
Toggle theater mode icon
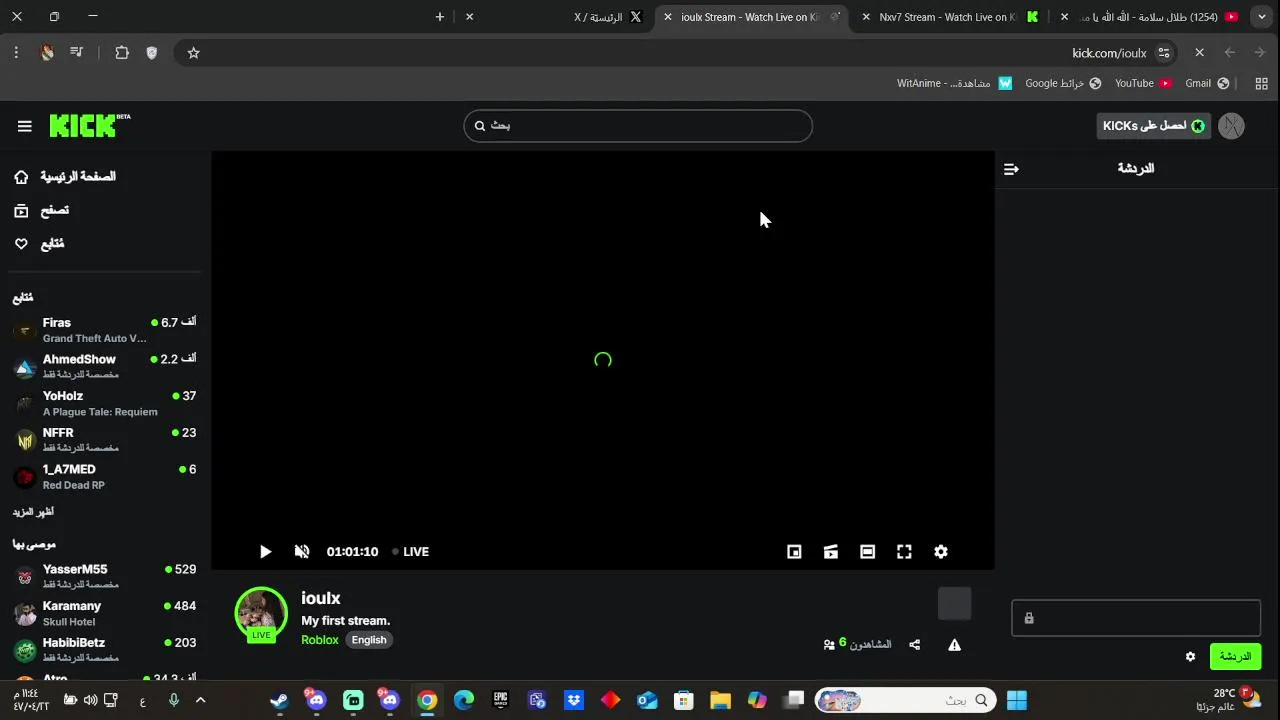pos(867,552)
